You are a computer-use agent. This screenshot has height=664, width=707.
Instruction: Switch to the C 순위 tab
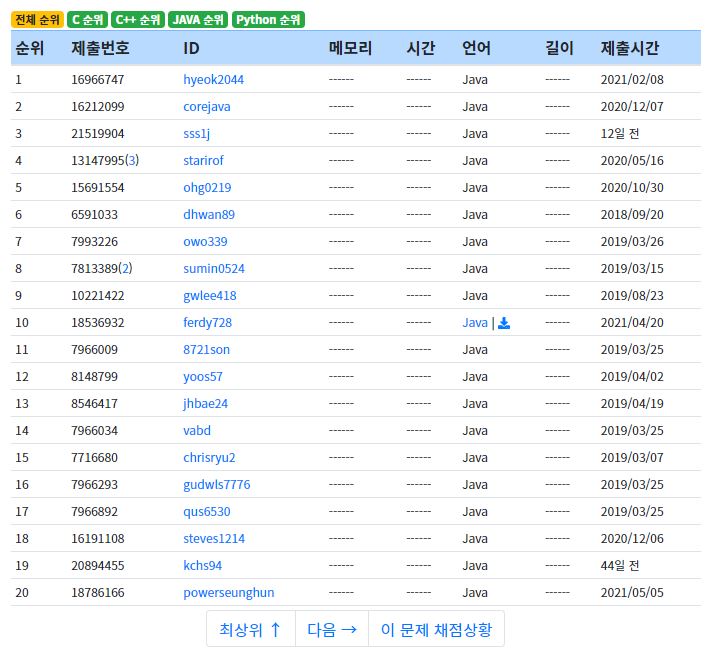87,19
